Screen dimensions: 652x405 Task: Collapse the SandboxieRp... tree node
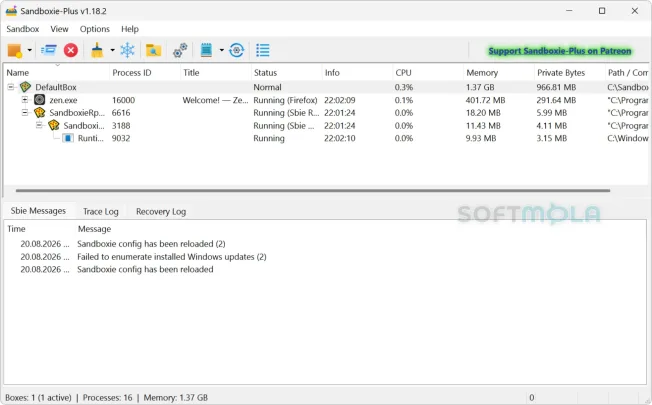[25, 113]
